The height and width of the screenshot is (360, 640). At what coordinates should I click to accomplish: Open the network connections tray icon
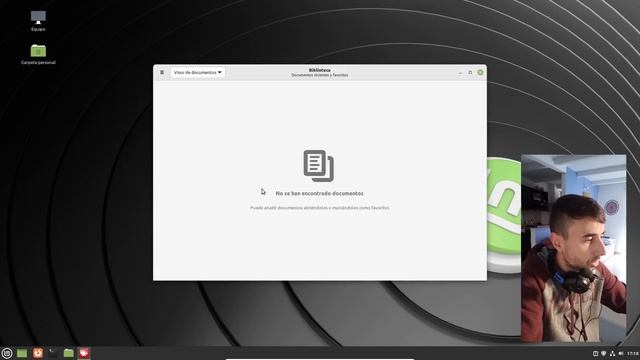612,353
